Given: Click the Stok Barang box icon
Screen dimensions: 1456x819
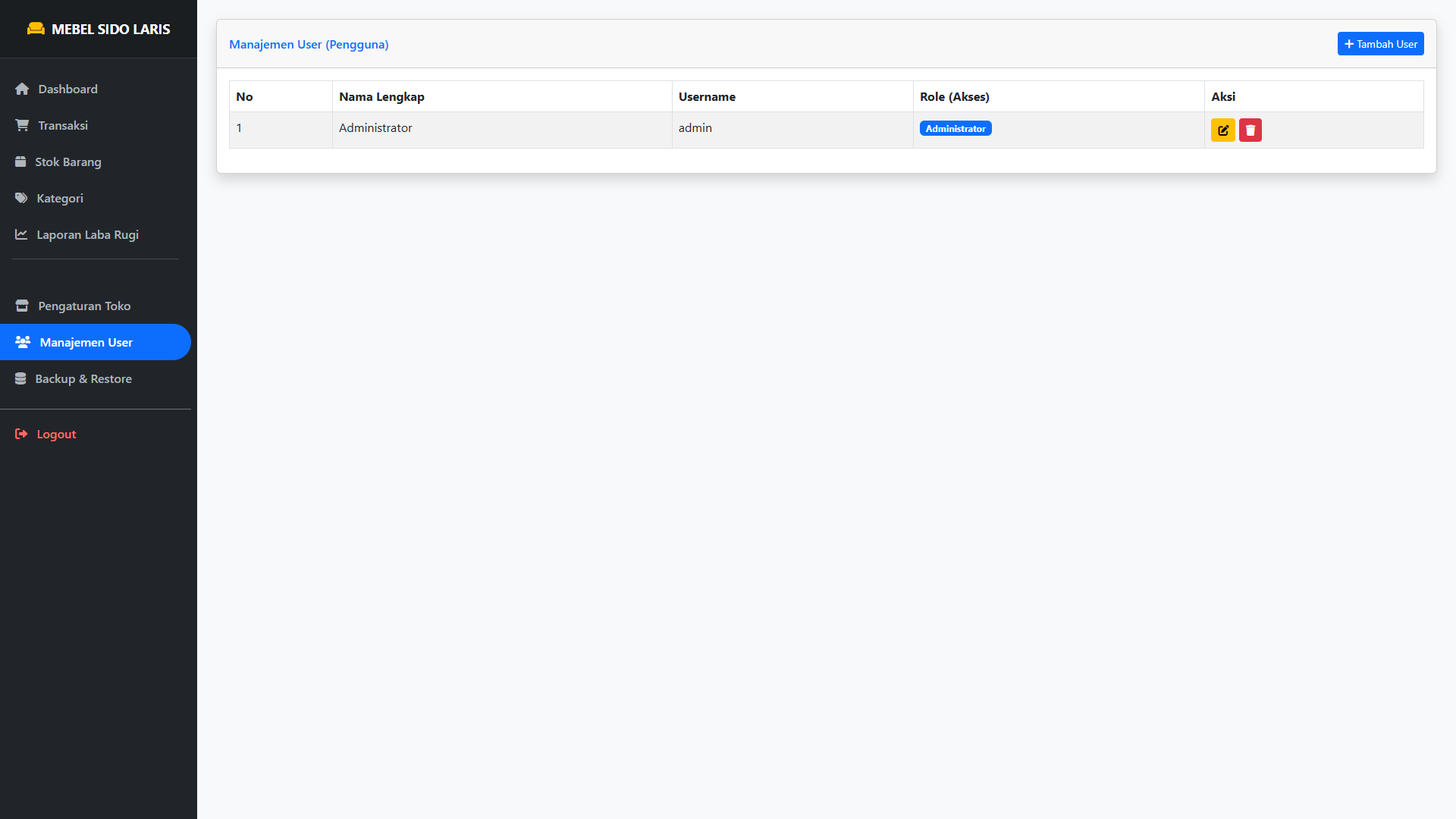Looking at the screenshot, I should pos(20,162).
